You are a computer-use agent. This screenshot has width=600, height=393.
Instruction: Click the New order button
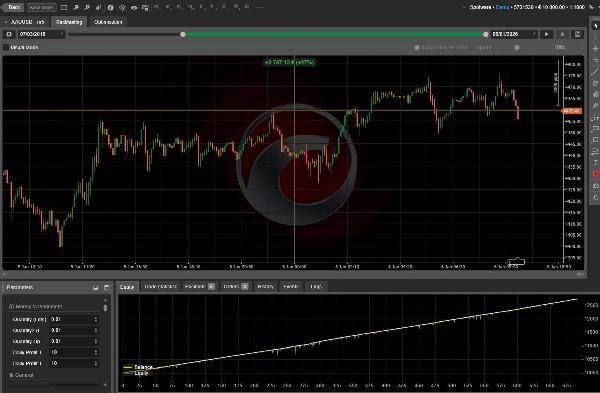click(42, 7)
